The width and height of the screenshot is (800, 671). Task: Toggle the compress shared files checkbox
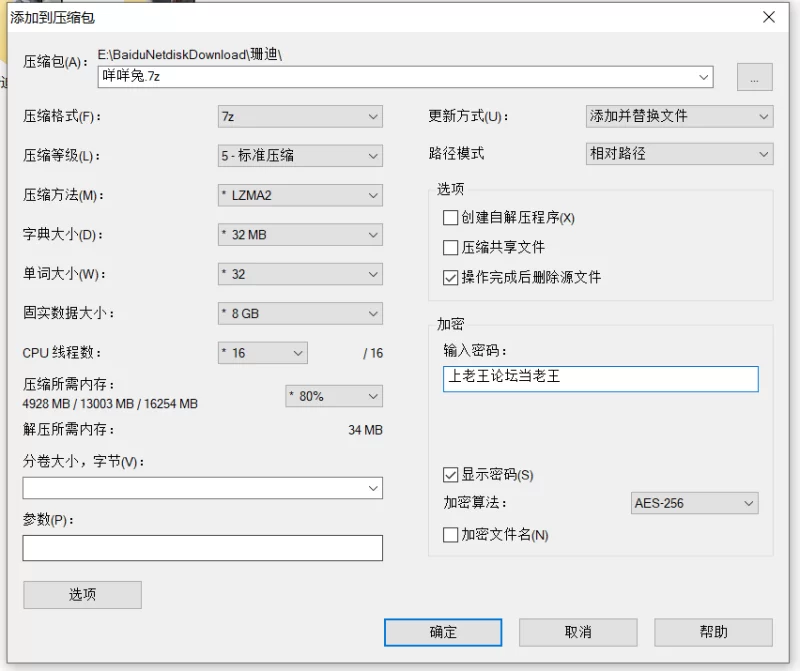(451, 247)
